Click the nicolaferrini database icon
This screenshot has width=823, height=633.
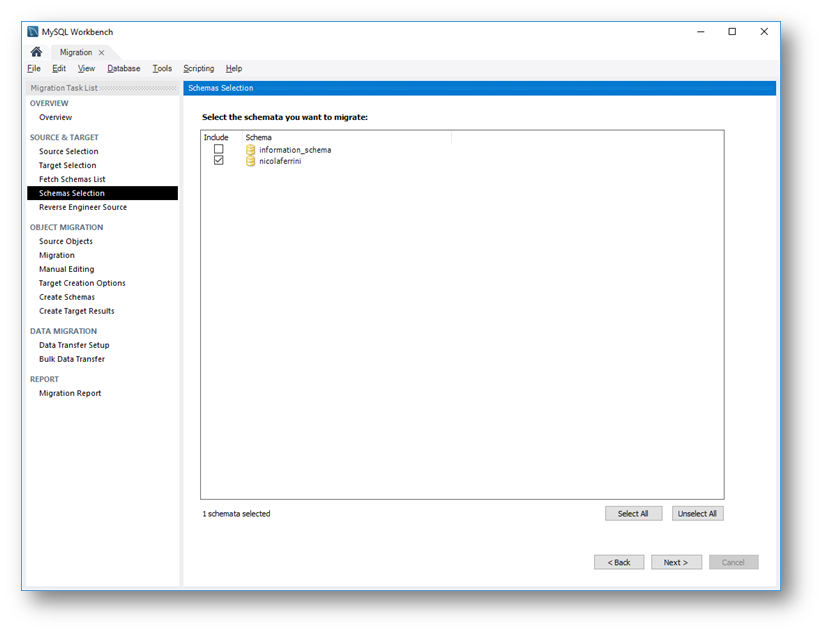pos(250,161)
